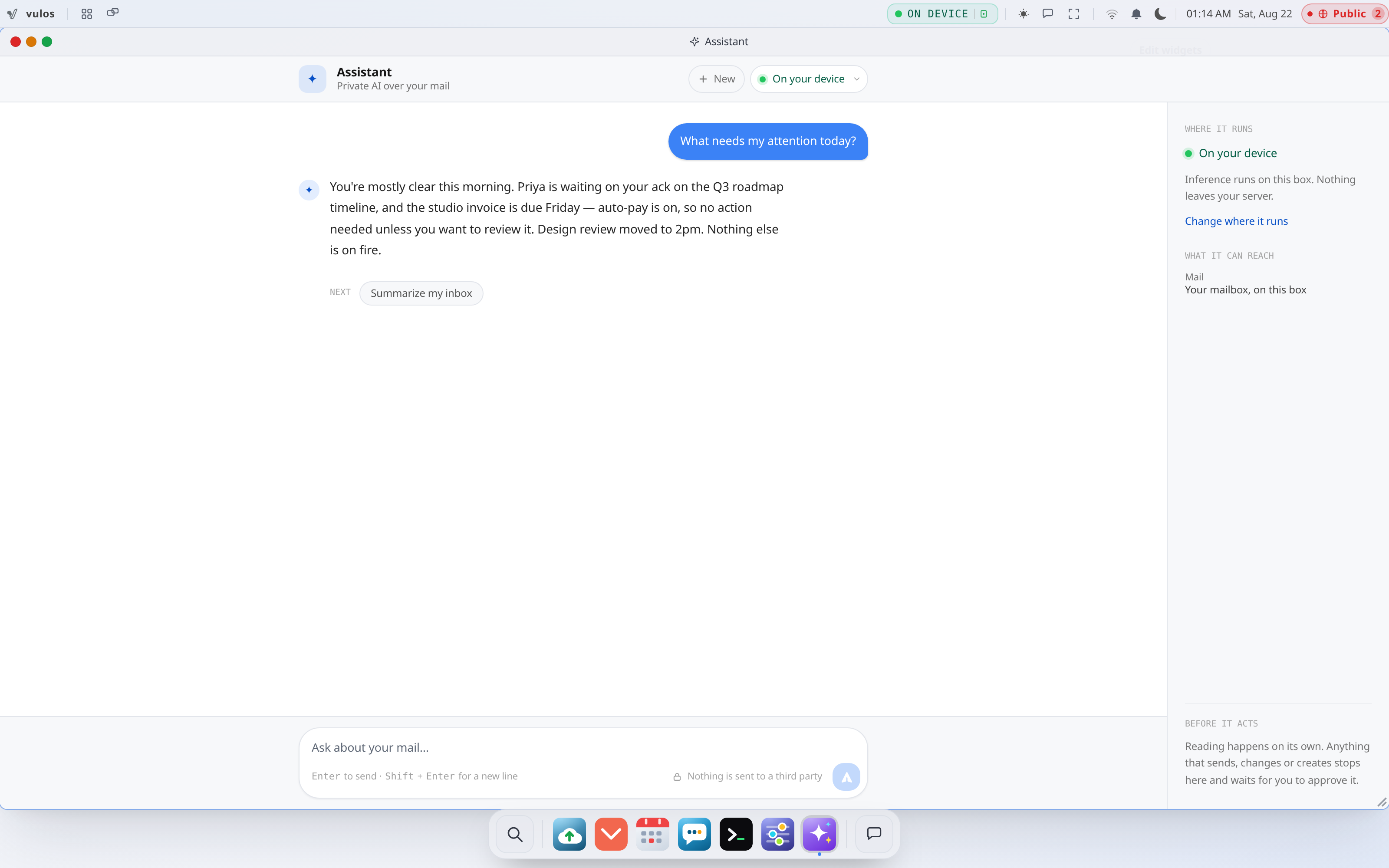This screenshot has height=868, width=1389.
Task: Toggle the brightness sun icon
Action: tap(1024, 14)
